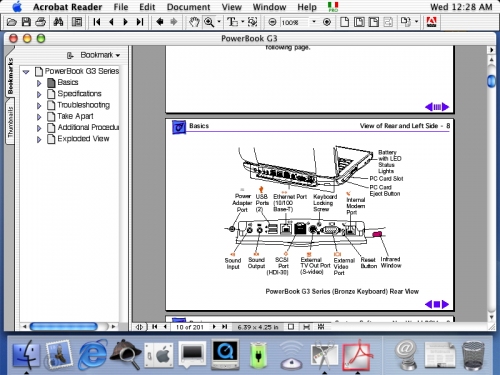Image resolution: width=500 pixels, height=375 pixels.
Task: Open Find with the binoculars icon
Action: pyautogui.click(x=58, y=22)
